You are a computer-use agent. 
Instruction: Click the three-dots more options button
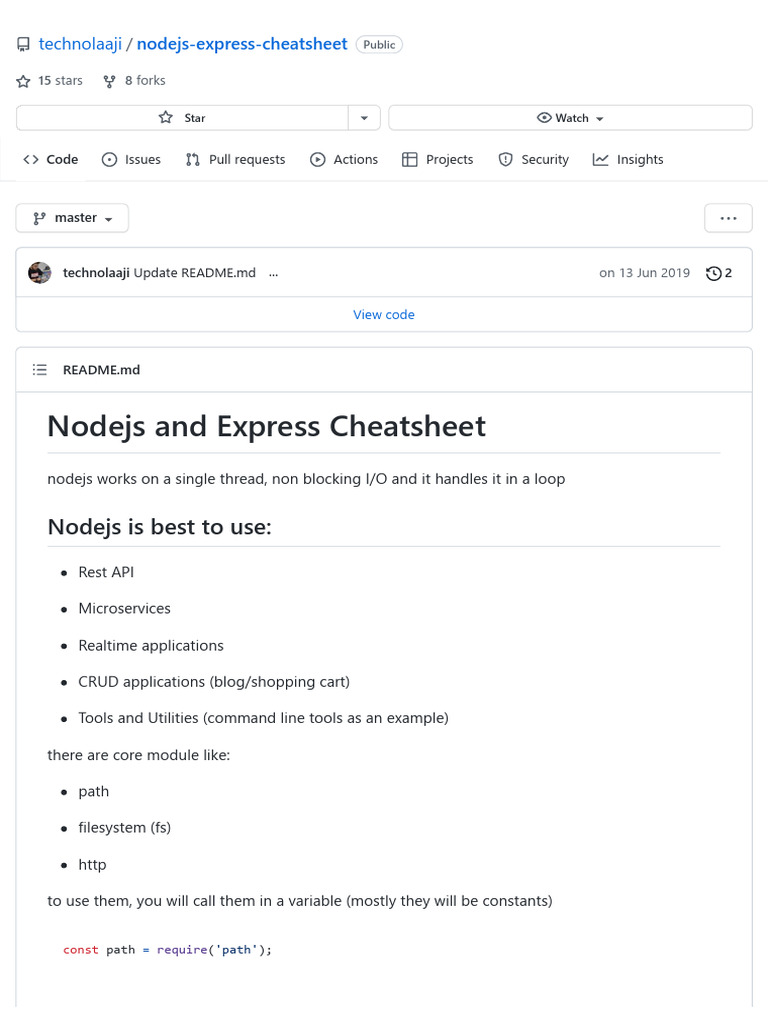[728, 218]
